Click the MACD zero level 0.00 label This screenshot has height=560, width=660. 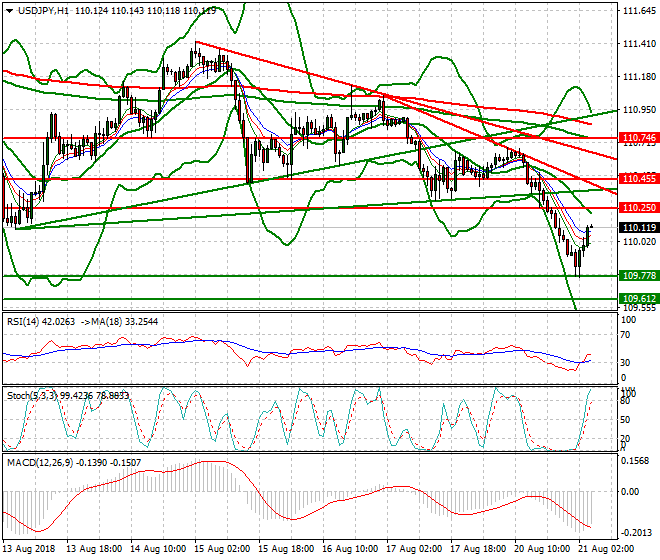point(630,492)
